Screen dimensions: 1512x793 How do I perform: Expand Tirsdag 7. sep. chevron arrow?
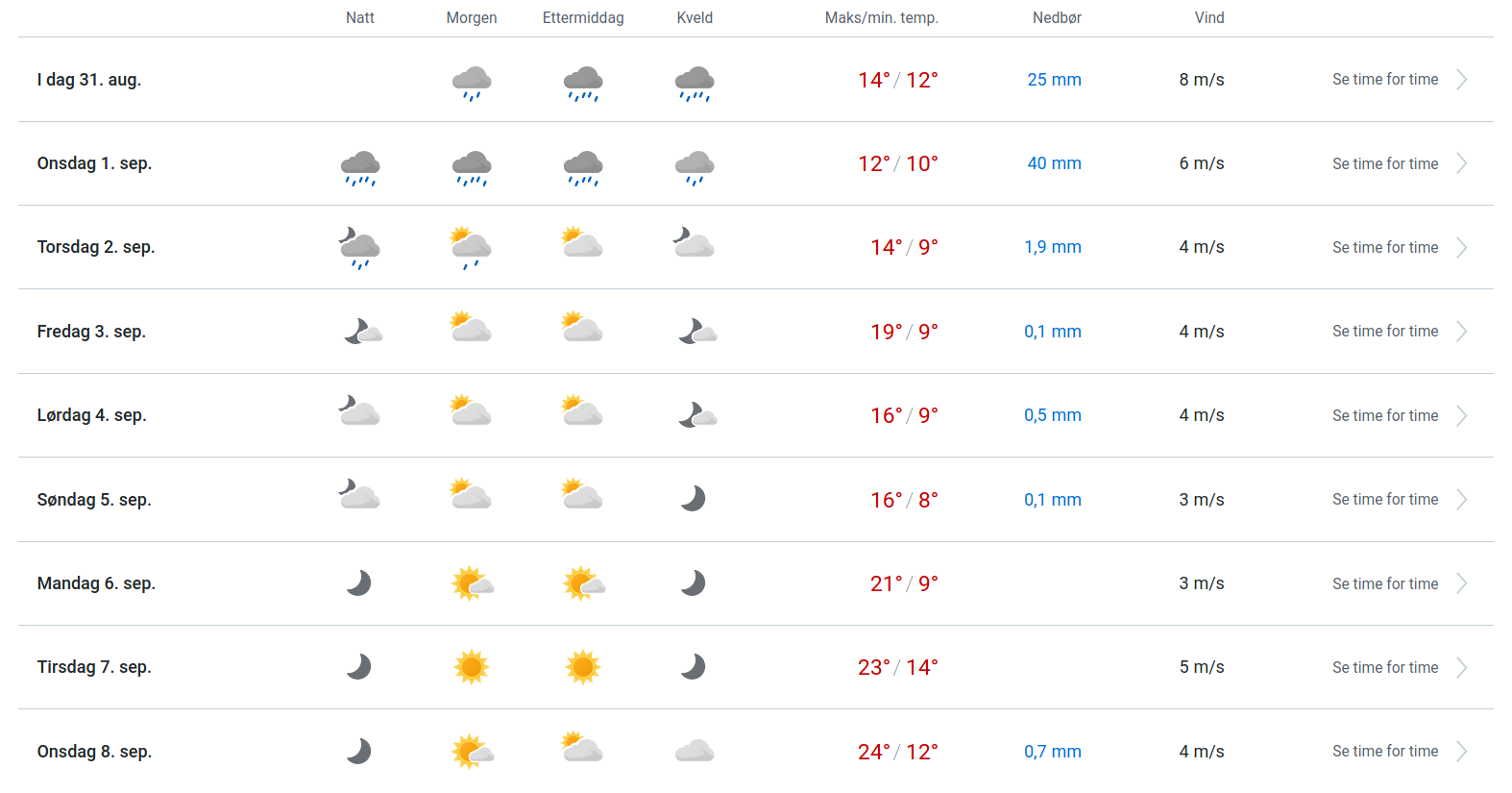pyautogui.click(x=1461, y=667)
